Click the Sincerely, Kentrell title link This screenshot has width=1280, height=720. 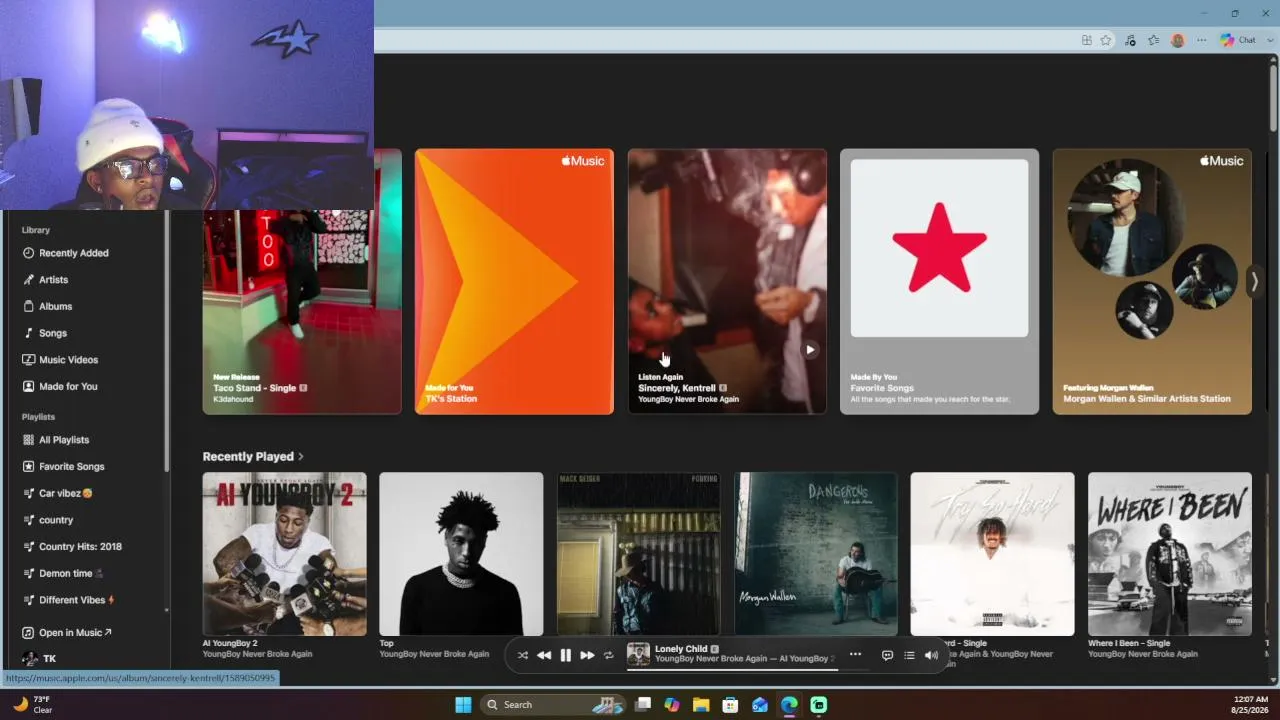677,388
